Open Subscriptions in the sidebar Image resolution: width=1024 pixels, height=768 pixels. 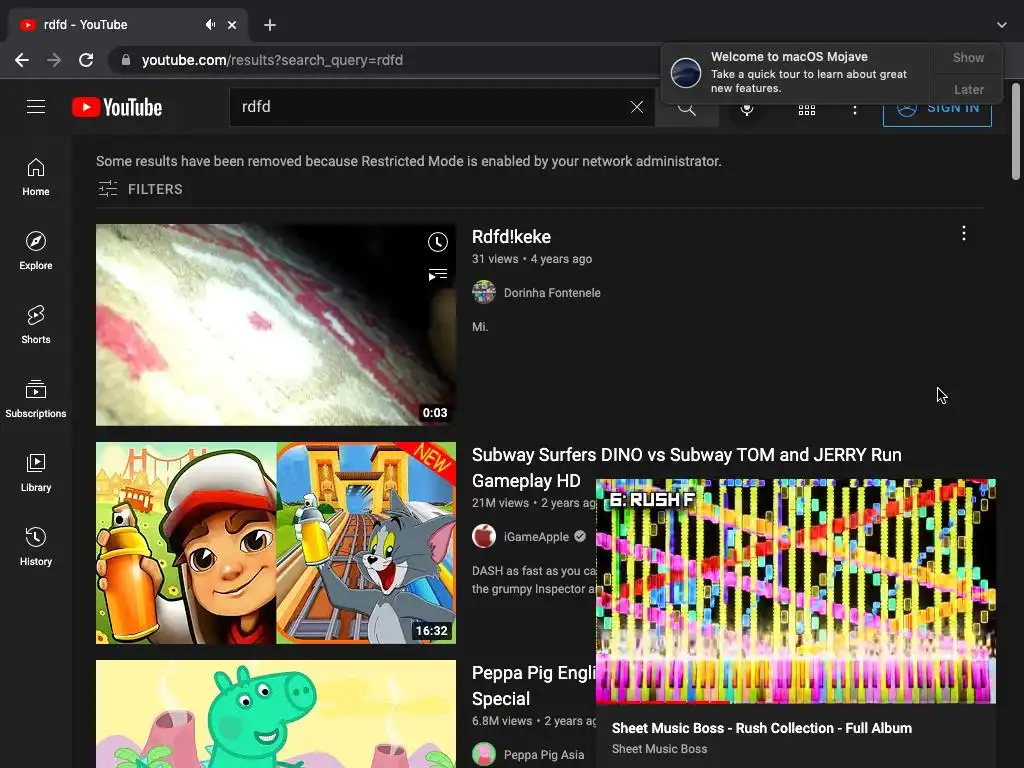tap(36, 398)
